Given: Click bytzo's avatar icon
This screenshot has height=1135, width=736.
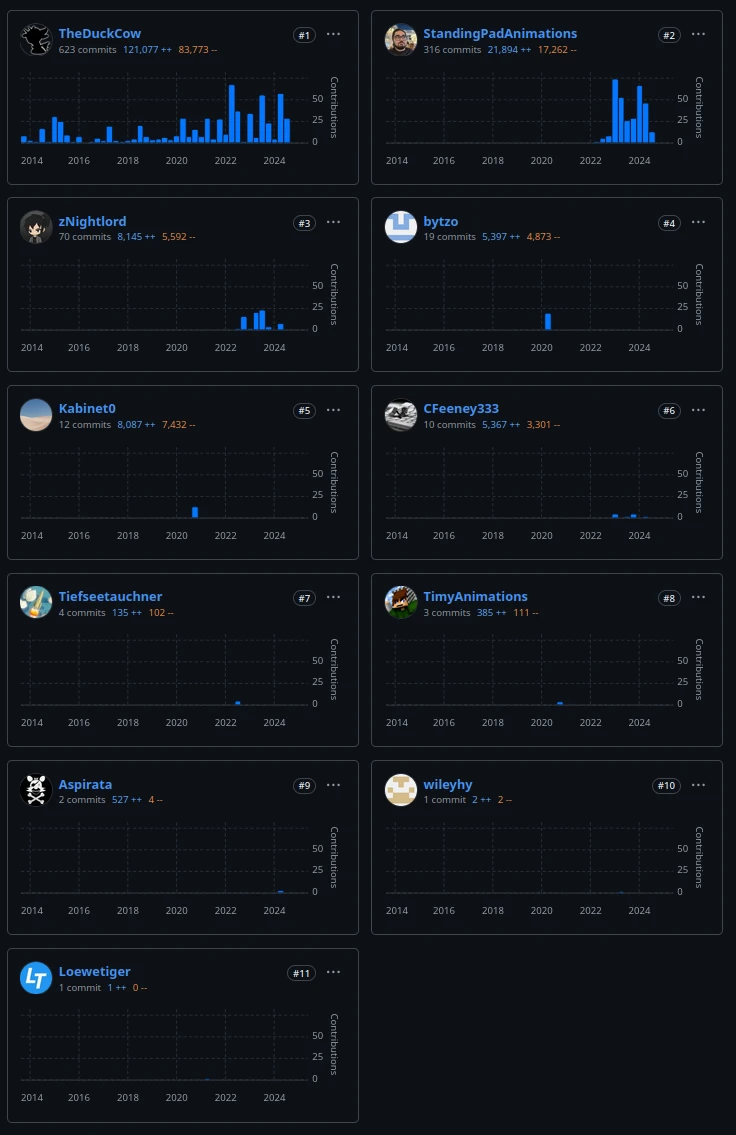Looking at the screenshot, I should click(x=401, y=227).
